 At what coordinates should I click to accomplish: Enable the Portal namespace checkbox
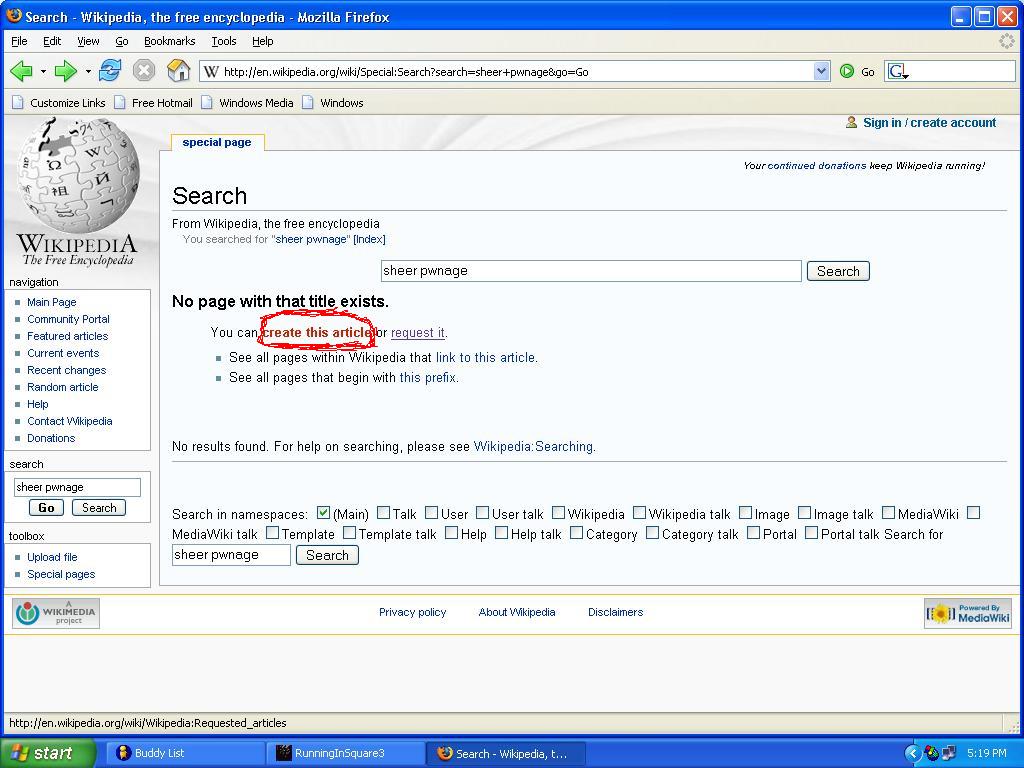coord(753,533)
